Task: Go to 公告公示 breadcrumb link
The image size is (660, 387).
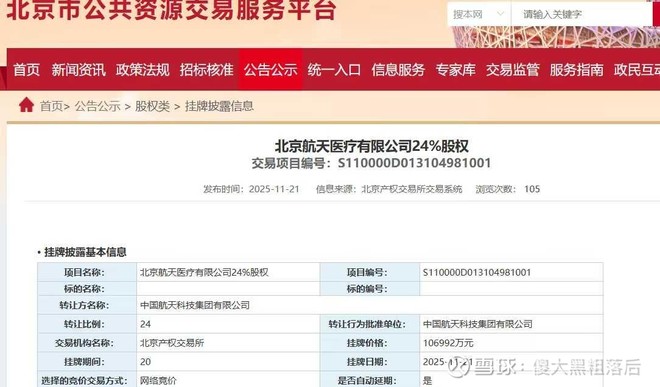Action: 98,106
